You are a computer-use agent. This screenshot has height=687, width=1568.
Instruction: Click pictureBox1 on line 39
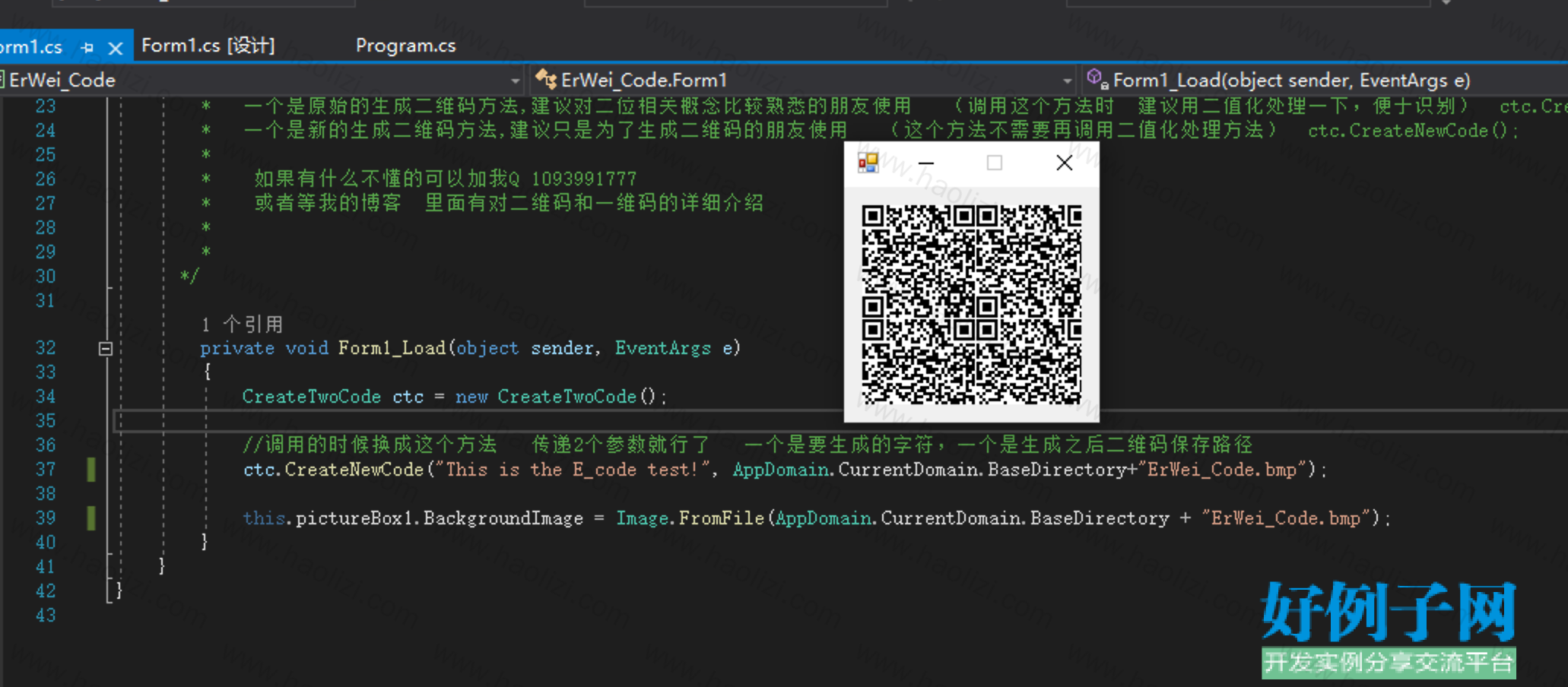tap(354, 518)
